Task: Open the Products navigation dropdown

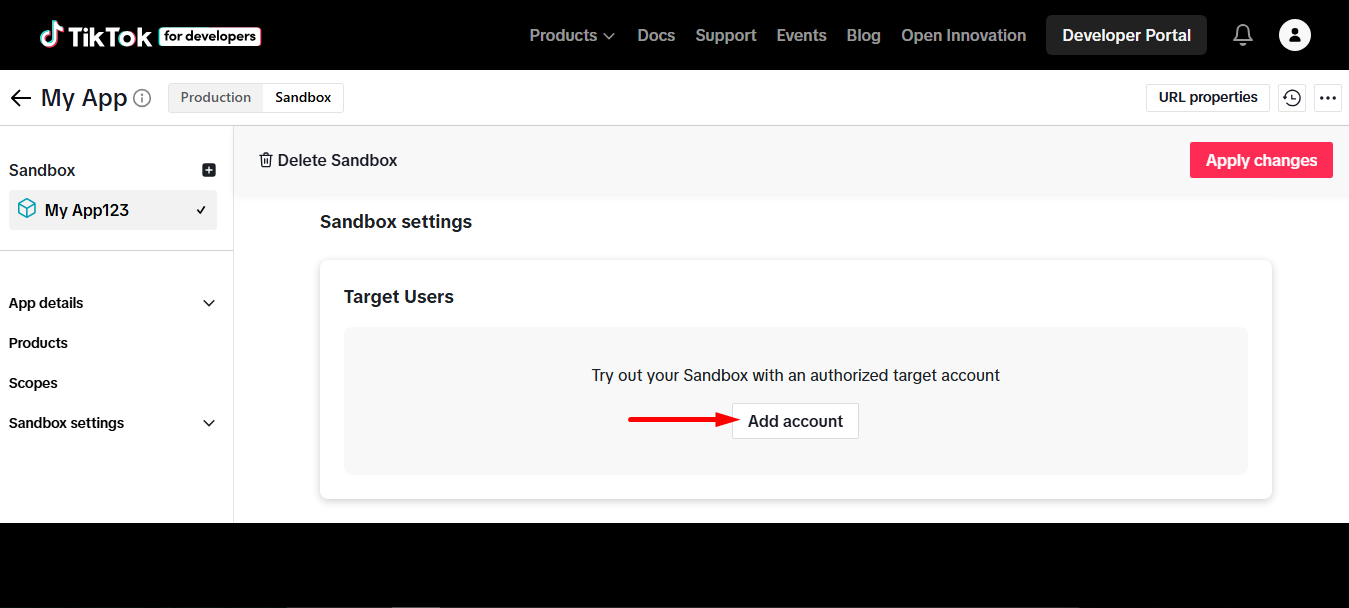Action: (x=571, y=34)
